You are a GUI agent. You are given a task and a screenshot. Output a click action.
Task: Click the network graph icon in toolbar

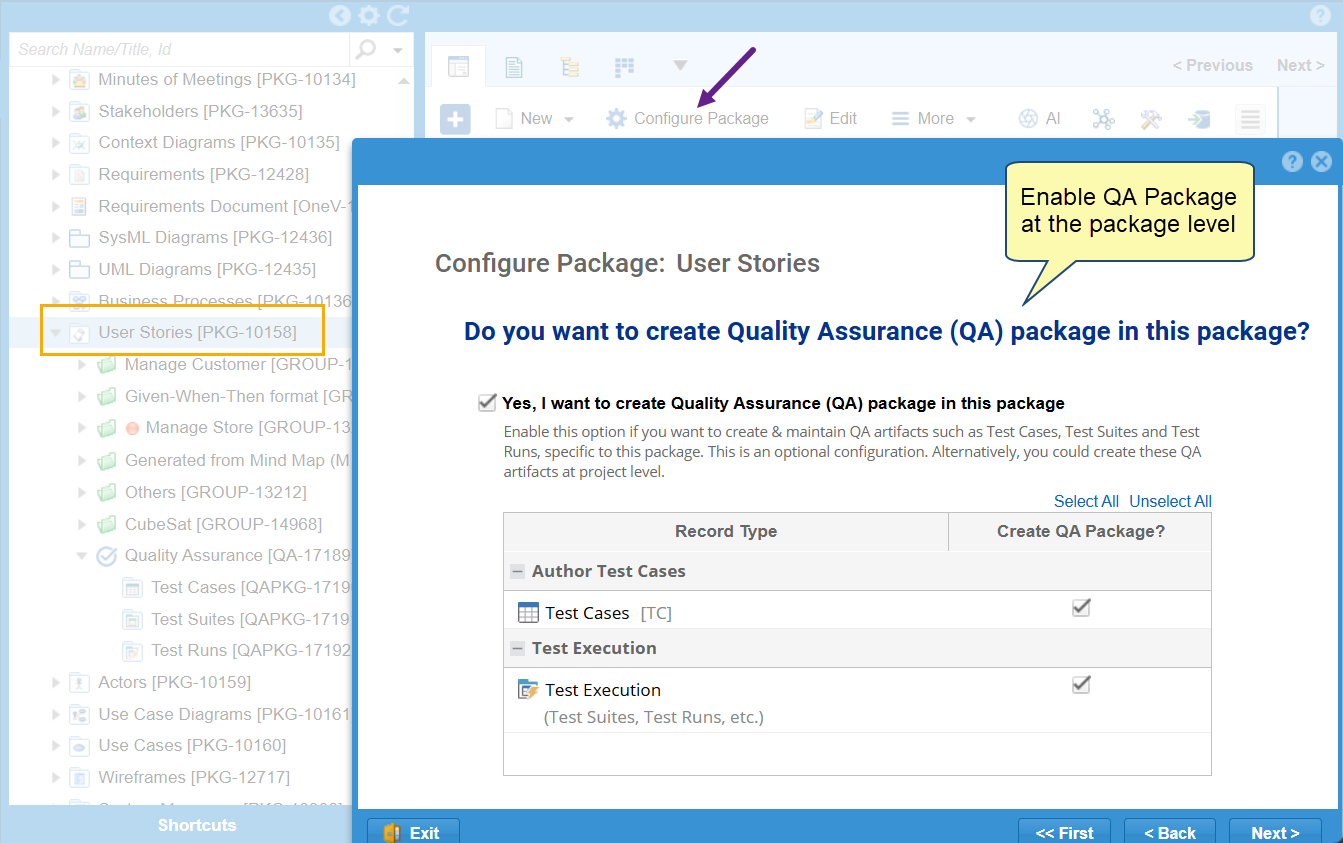click(x=1103, y=119)
